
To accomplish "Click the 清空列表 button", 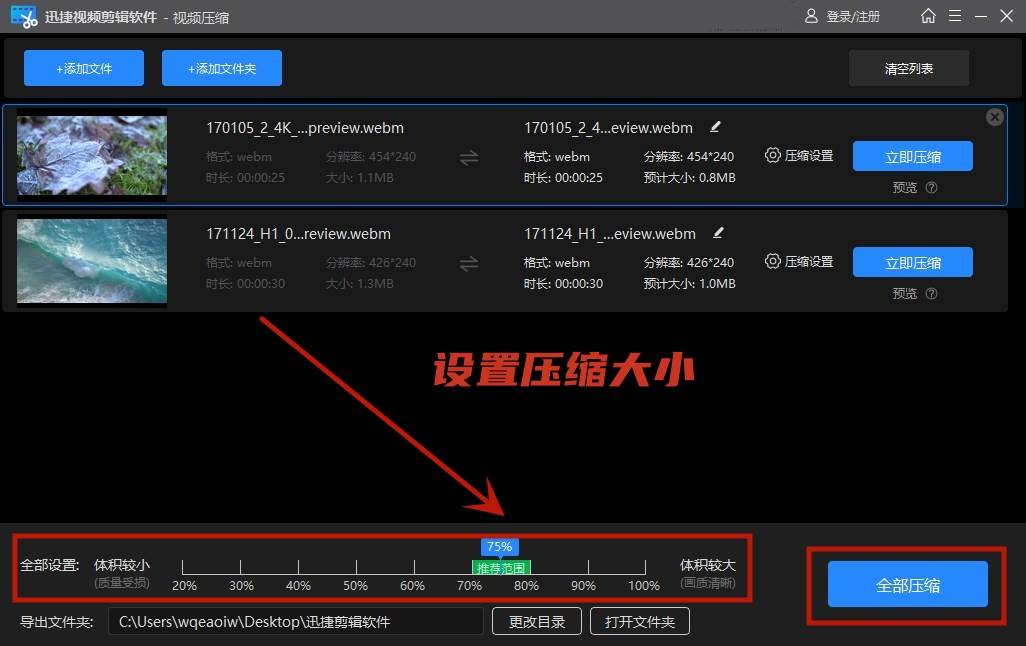I will (909, 68).
